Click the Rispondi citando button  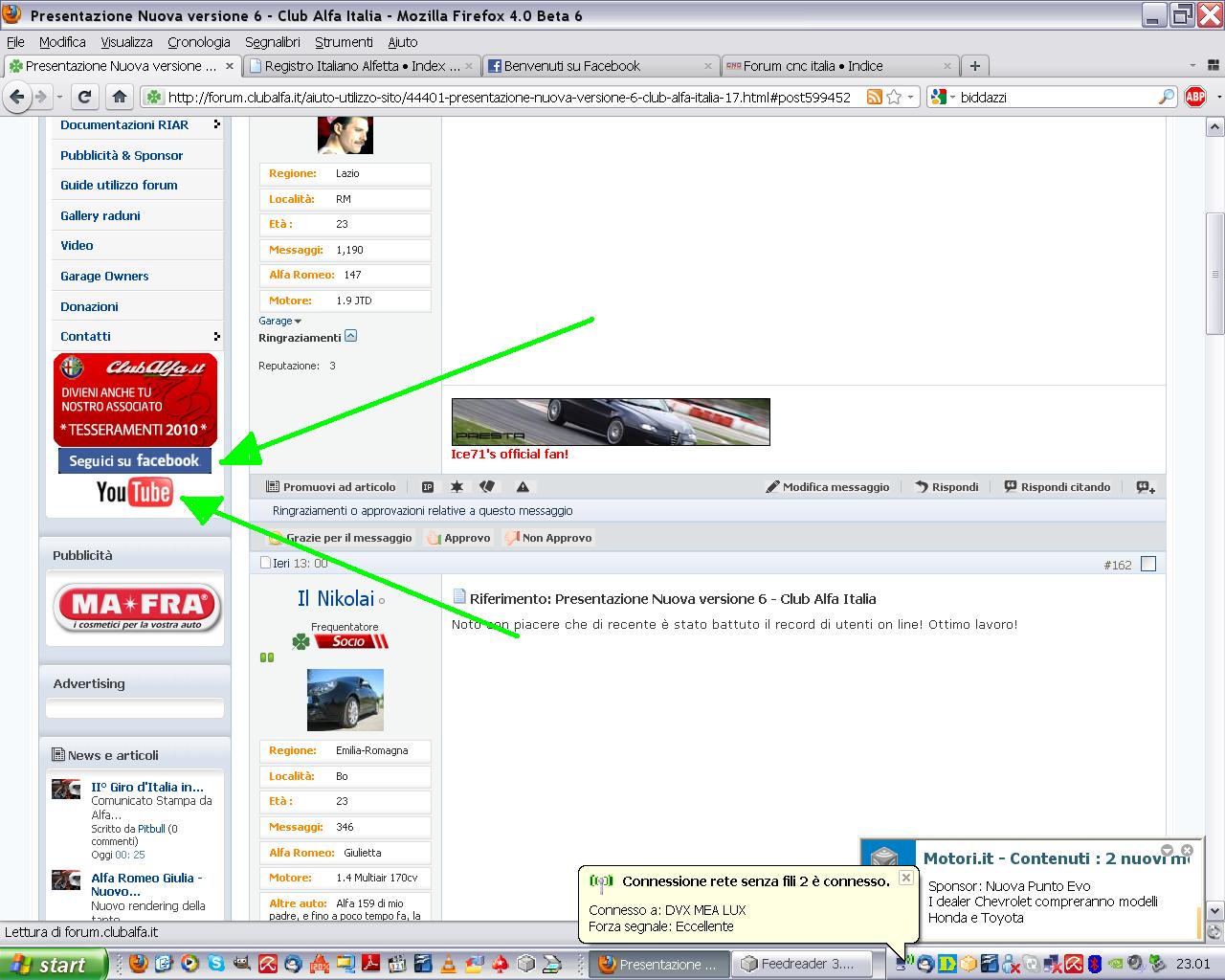1057,487
